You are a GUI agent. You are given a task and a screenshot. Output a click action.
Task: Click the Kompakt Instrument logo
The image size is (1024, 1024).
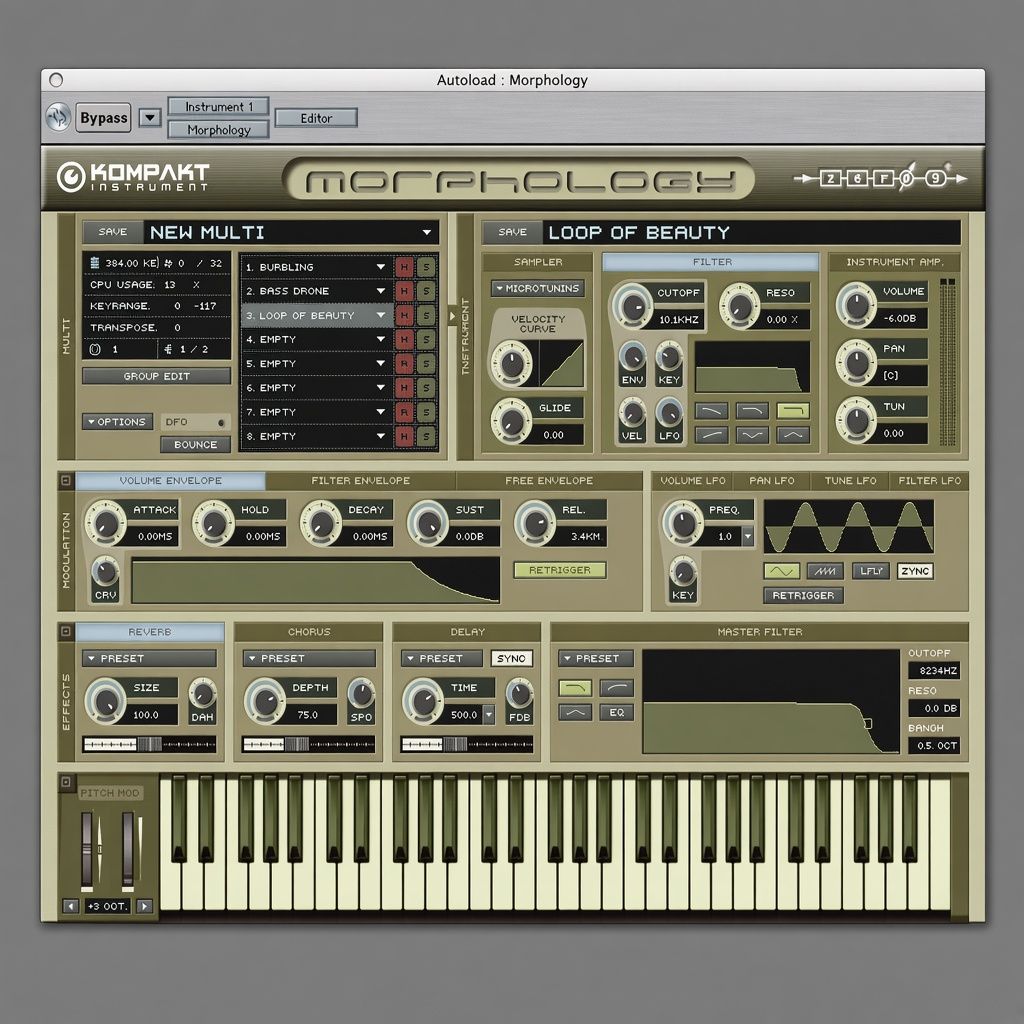point(133,177)
